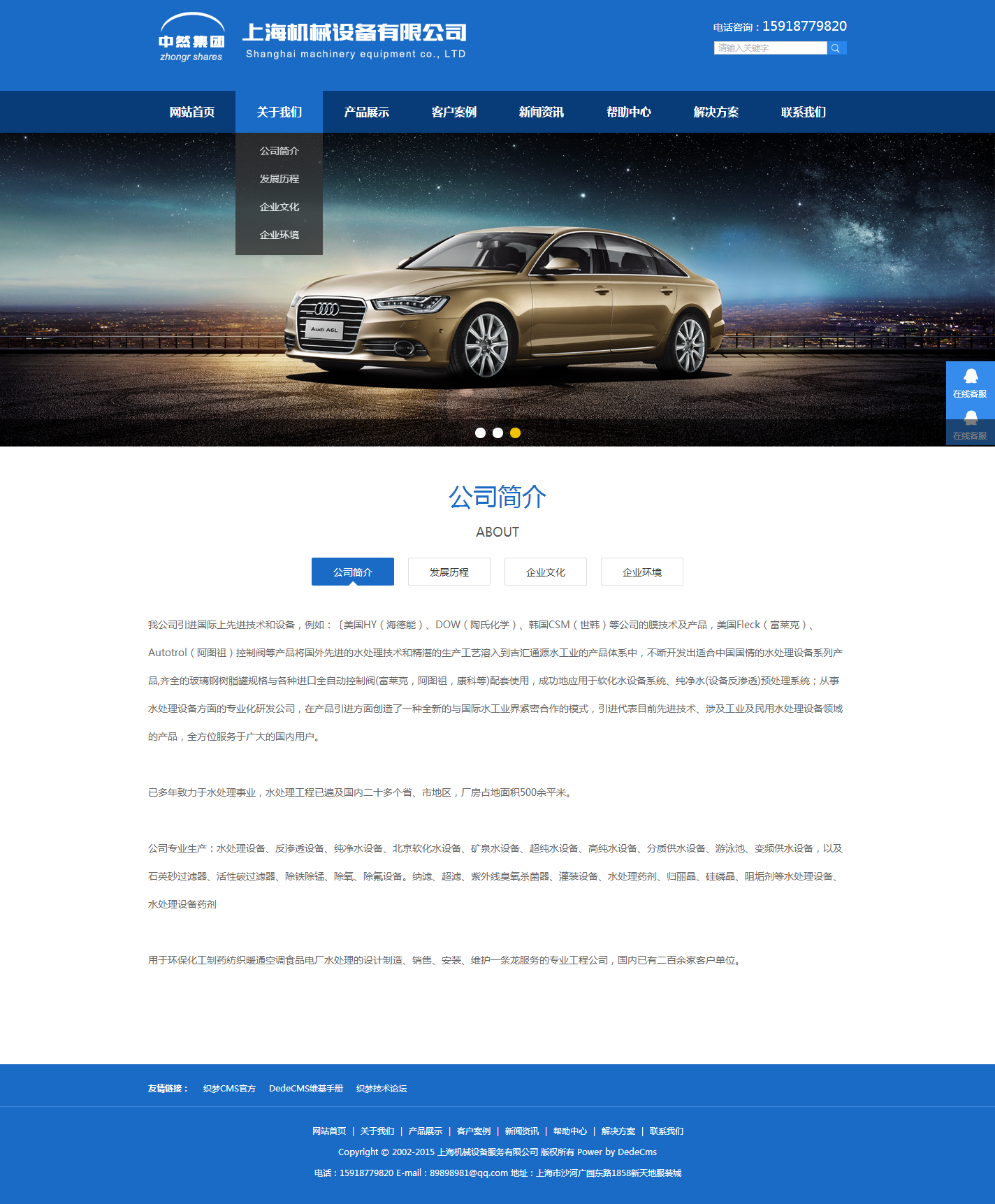The height and width of the screenshot is (1204, 995).
Task: Click footer 解决方案 link
Action: tap(618, 1131)
